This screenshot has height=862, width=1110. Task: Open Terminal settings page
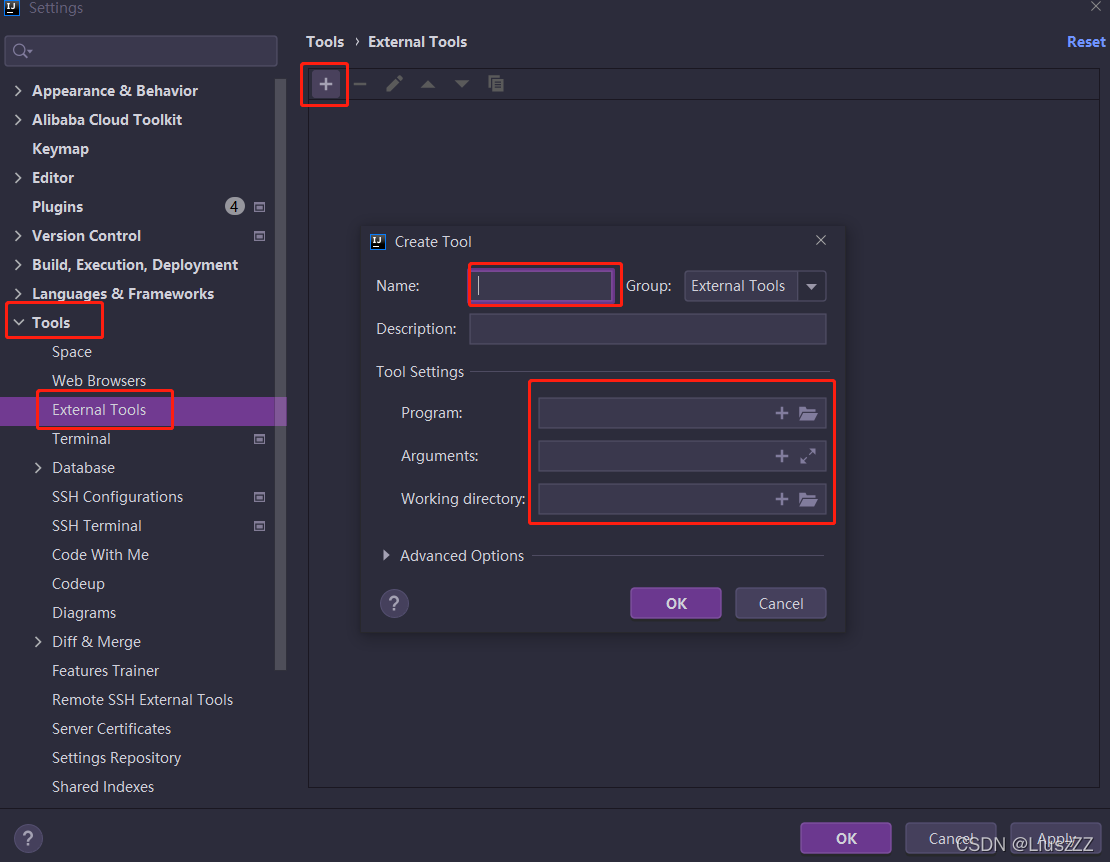(81, 439)
